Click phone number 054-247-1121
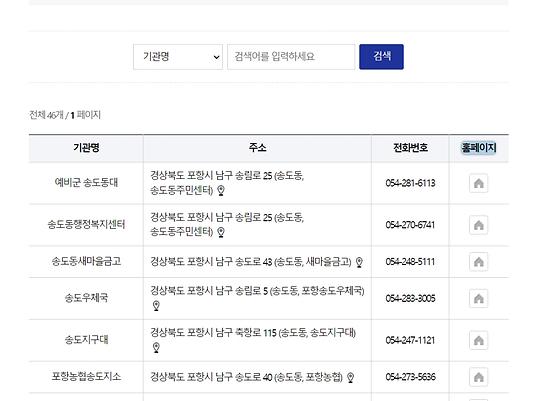The width and height of the screenshot is (560, 401). point(410,341)
